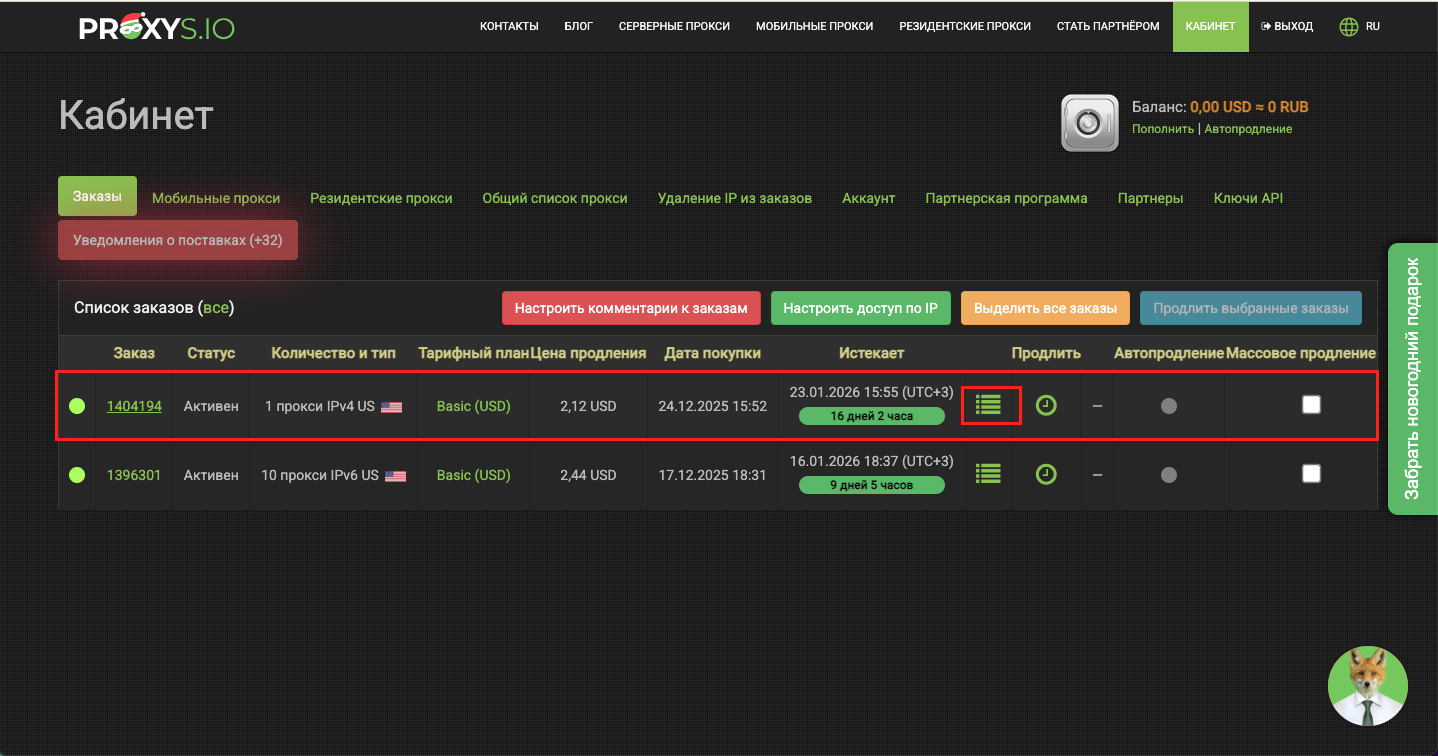Viewport: 1438px width, 756px height.
Task: Click green status dot for order 1404194
Action: click(77, 406)
